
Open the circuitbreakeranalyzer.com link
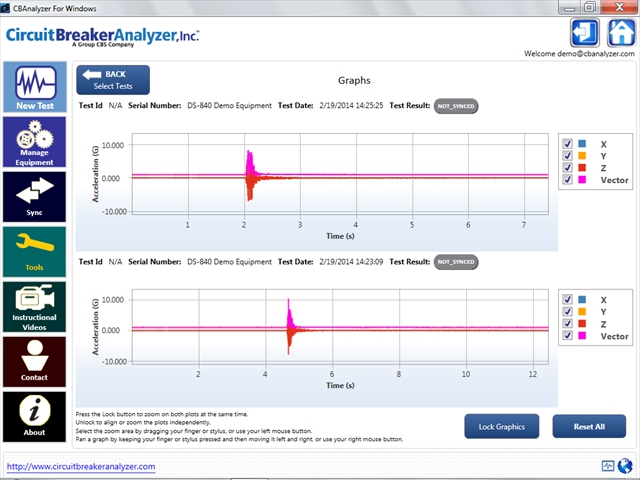(81, 466)
